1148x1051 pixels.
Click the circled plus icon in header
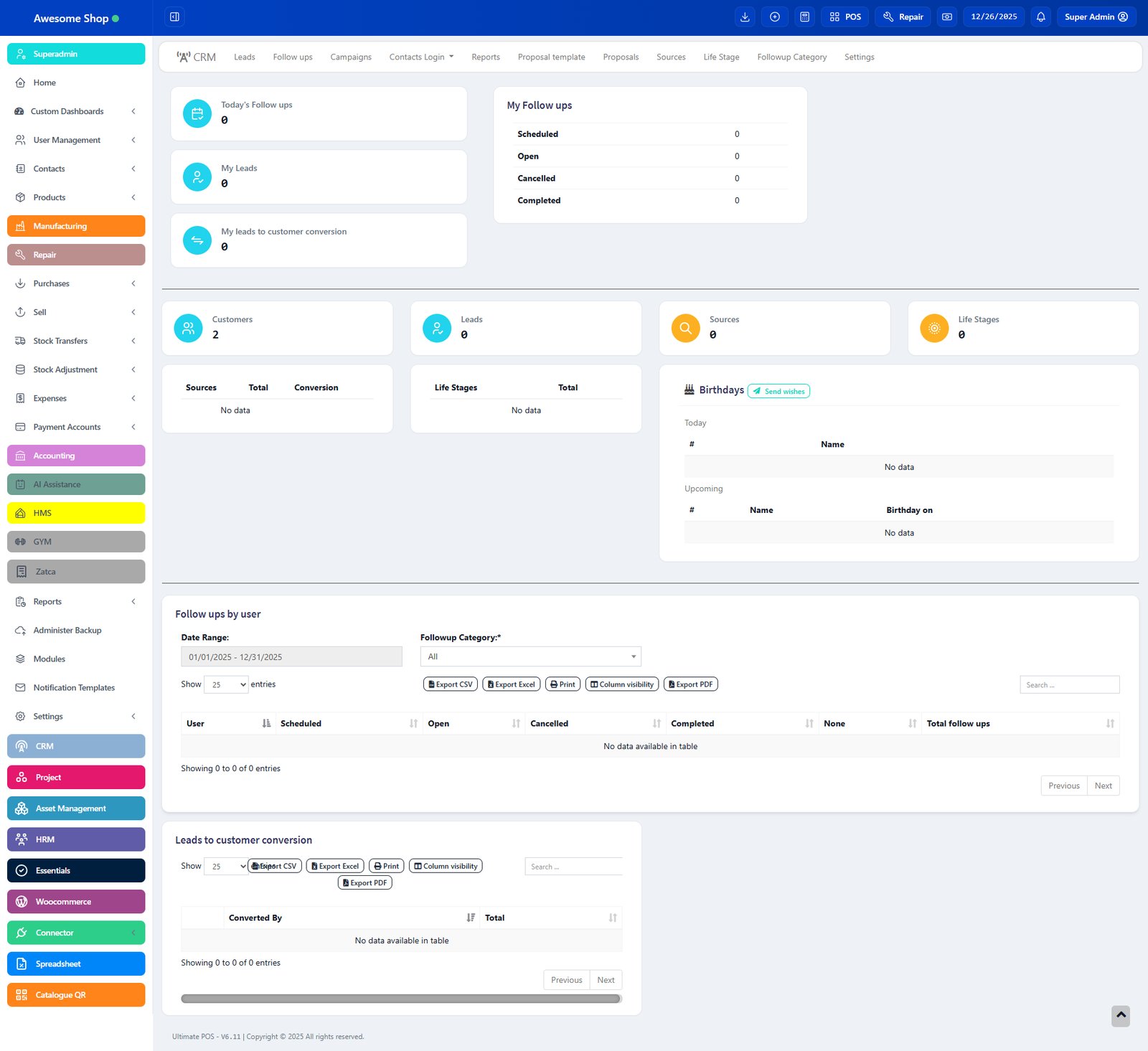pyautogui.click(x=775, y=17)
